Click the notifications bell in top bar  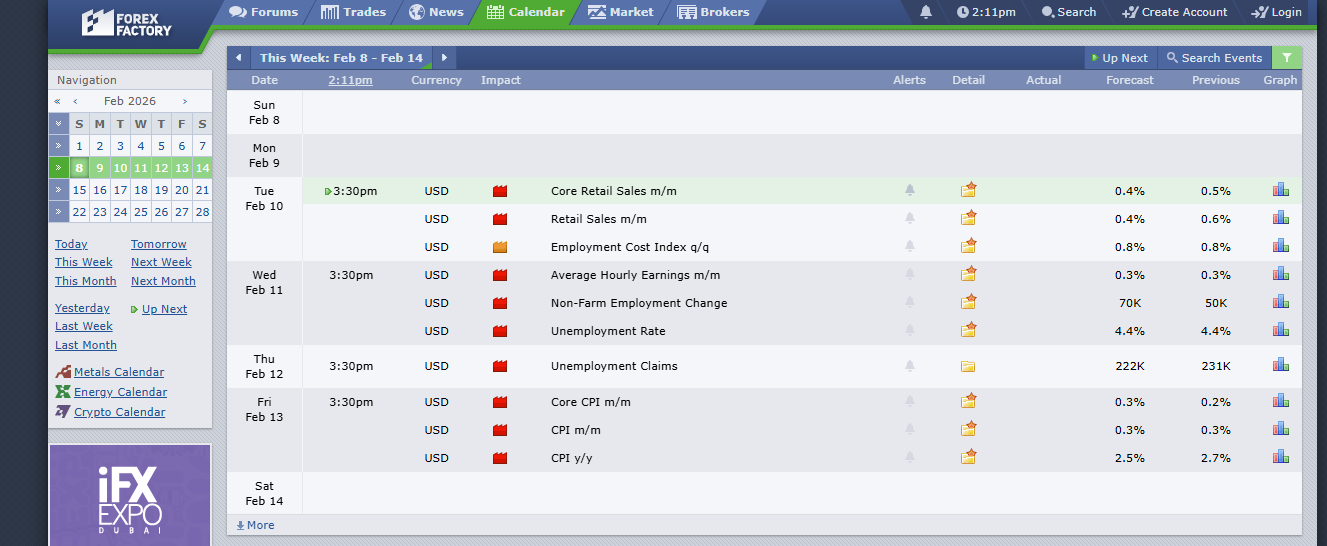[x=926, y=12]
